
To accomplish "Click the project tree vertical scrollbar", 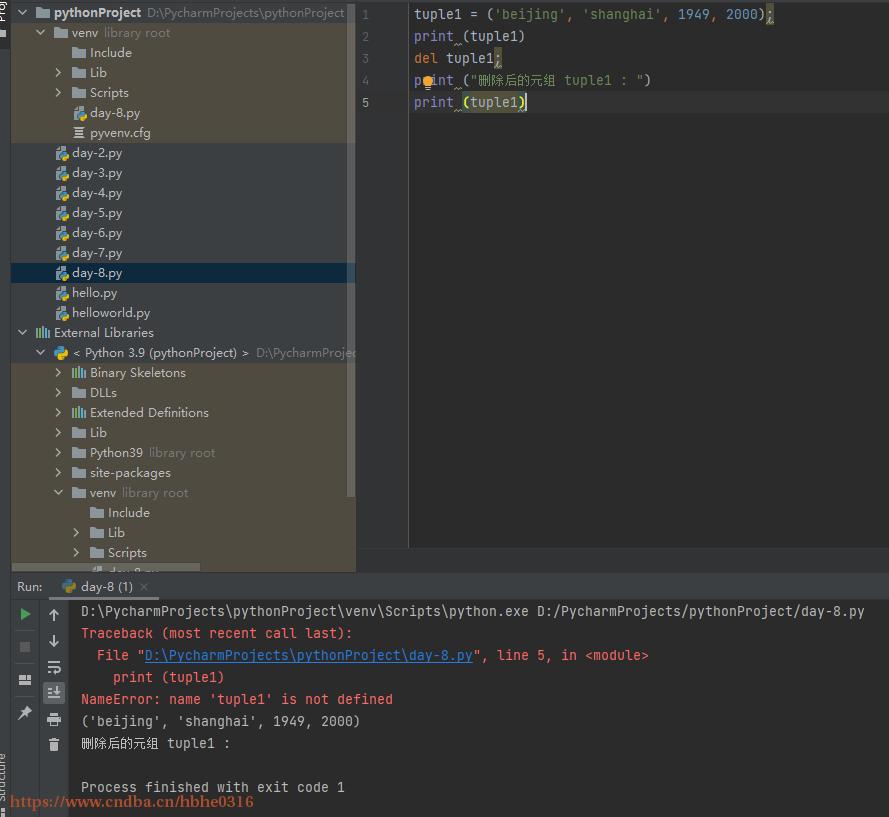I will [x=351, y=249].
